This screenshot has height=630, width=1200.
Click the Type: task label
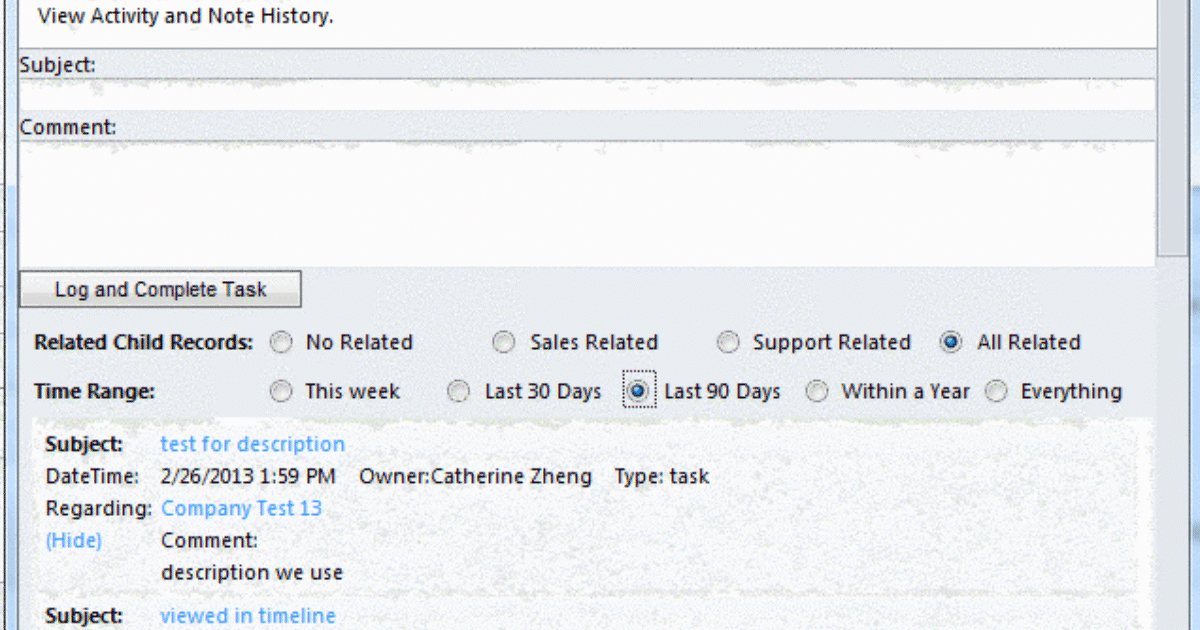(660, 476)
